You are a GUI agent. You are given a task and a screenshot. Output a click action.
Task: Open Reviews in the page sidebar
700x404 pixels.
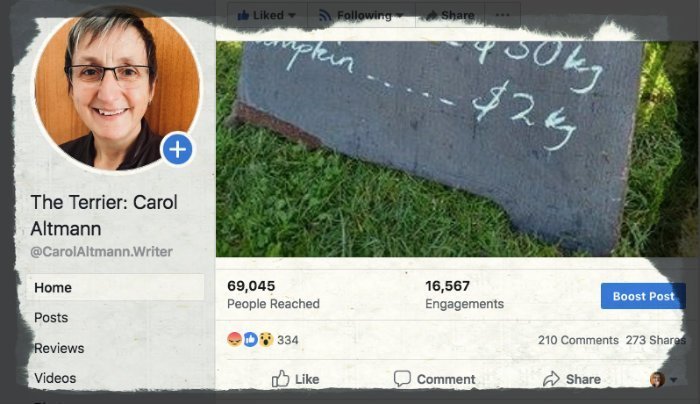[x=59, y=348]
